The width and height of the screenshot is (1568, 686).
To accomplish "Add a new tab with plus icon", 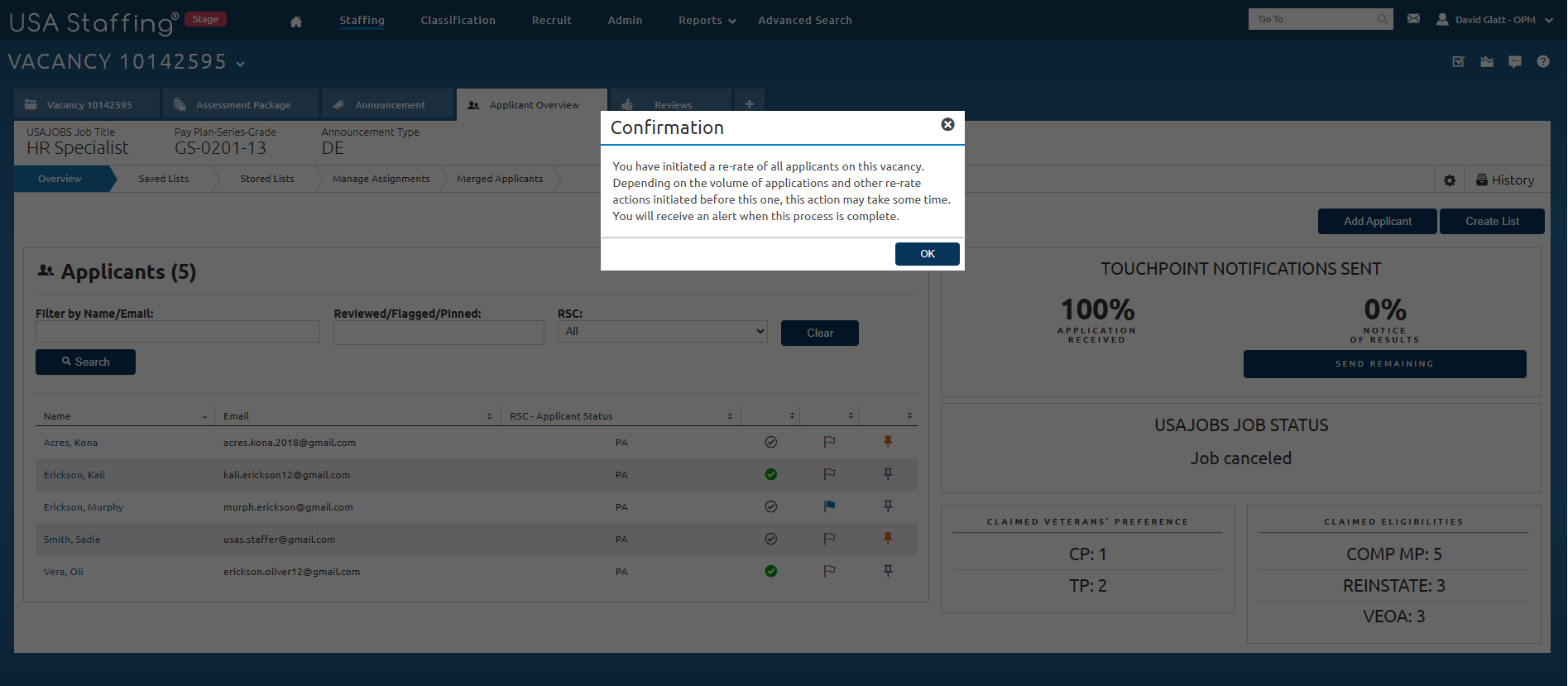I will coord(749,104).
